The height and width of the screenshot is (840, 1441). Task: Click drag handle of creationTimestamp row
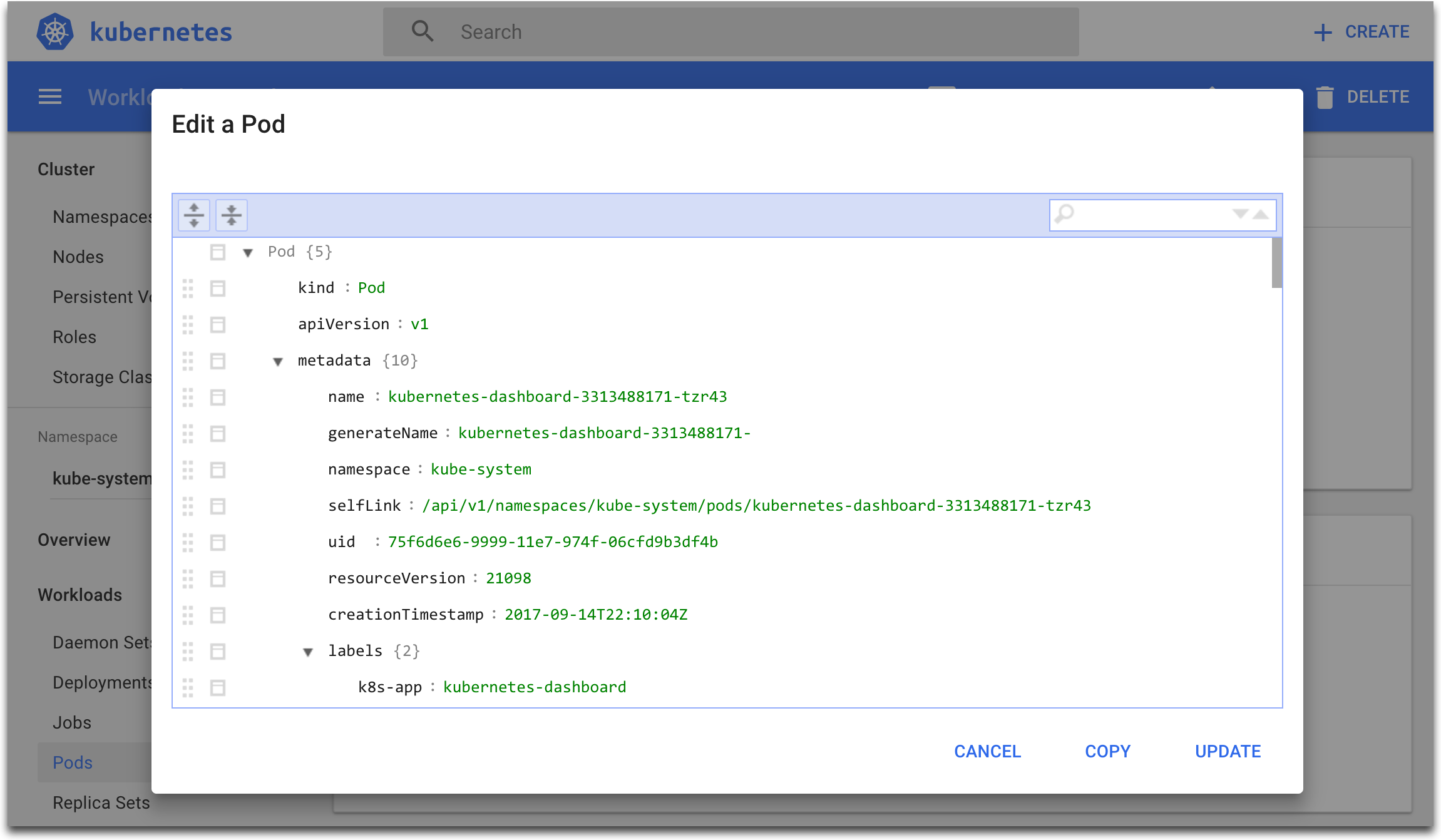point(188,615)
